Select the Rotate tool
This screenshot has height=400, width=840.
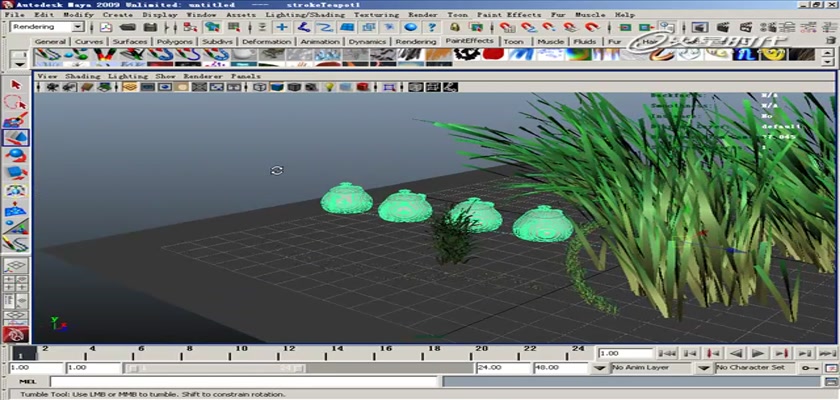tap(16, 155)
